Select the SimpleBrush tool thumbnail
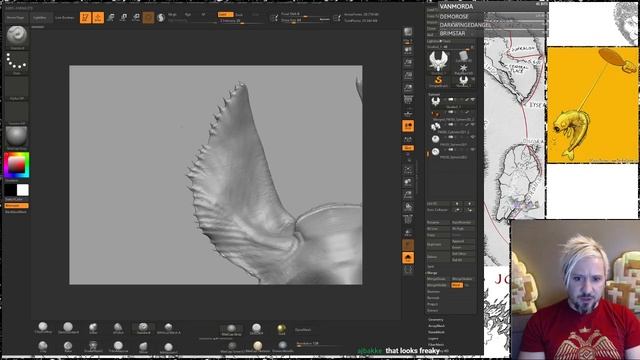Viewport: 640px width, 360px height. (438, 81)
